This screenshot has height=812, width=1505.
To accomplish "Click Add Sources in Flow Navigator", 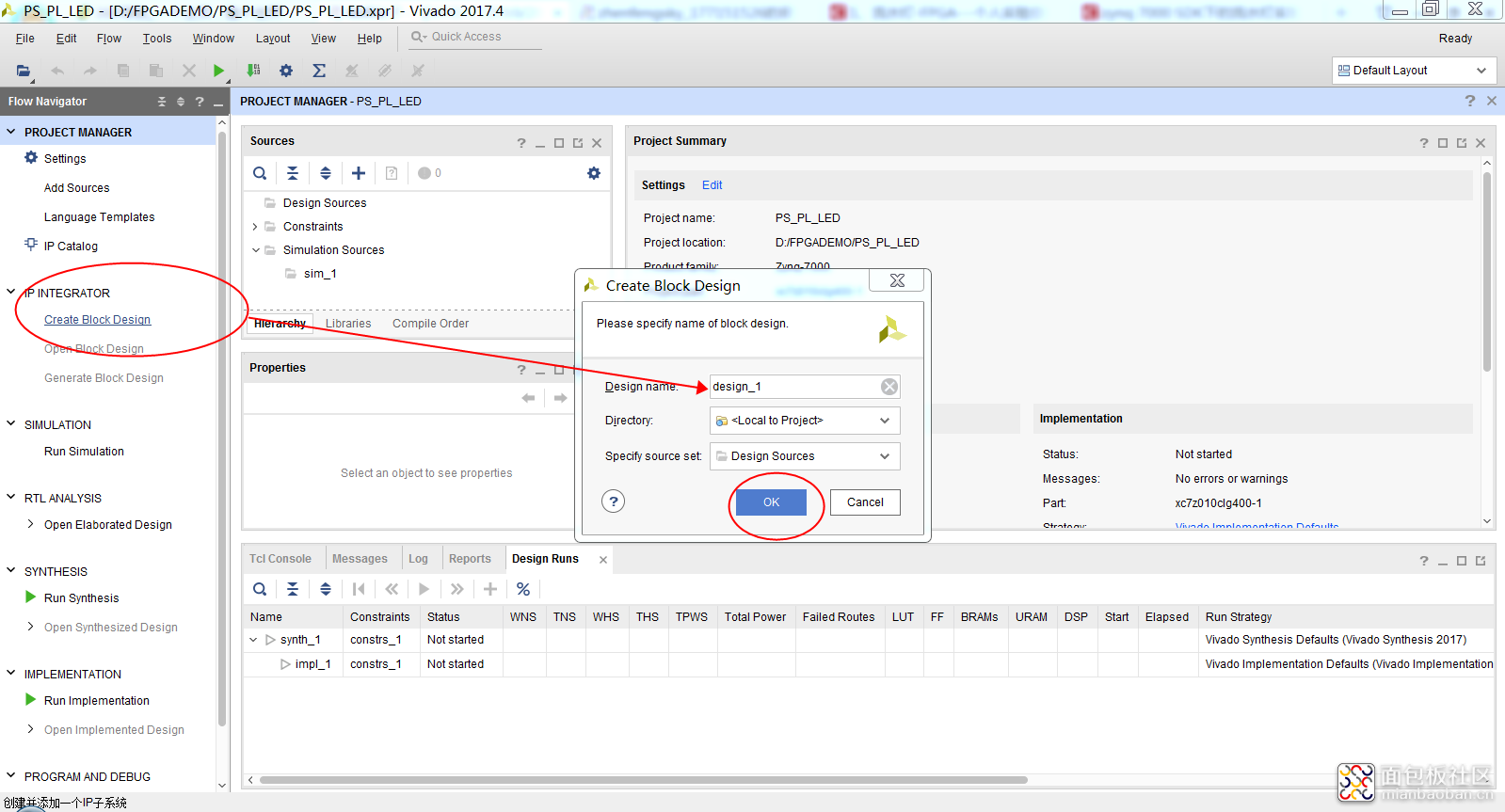I will tap(76, 188).
